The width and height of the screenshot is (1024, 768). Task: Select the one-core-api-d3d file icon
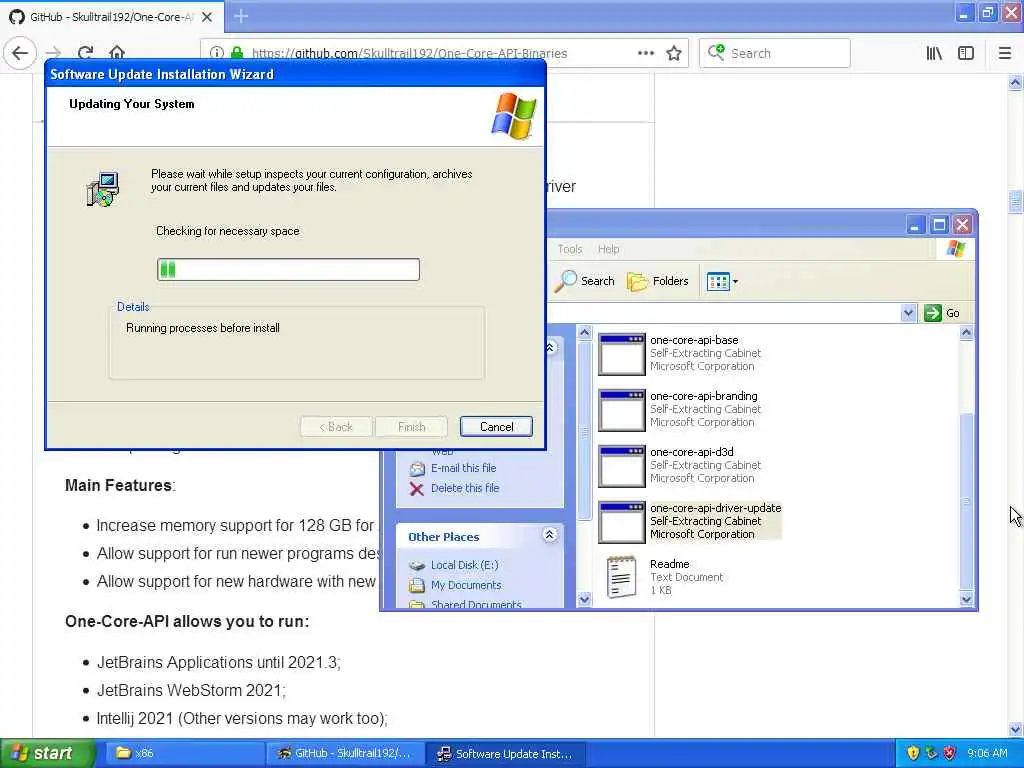[622, 466]
